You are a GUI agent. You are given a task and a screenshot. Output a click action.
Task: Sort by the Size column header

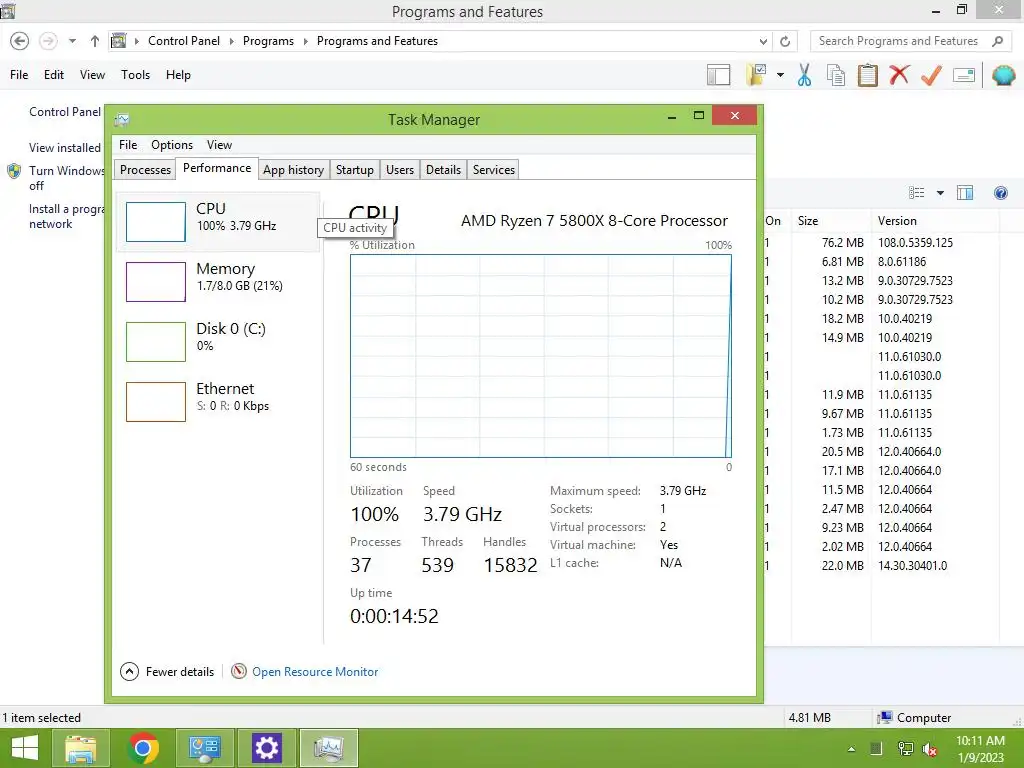coord(831,221)
